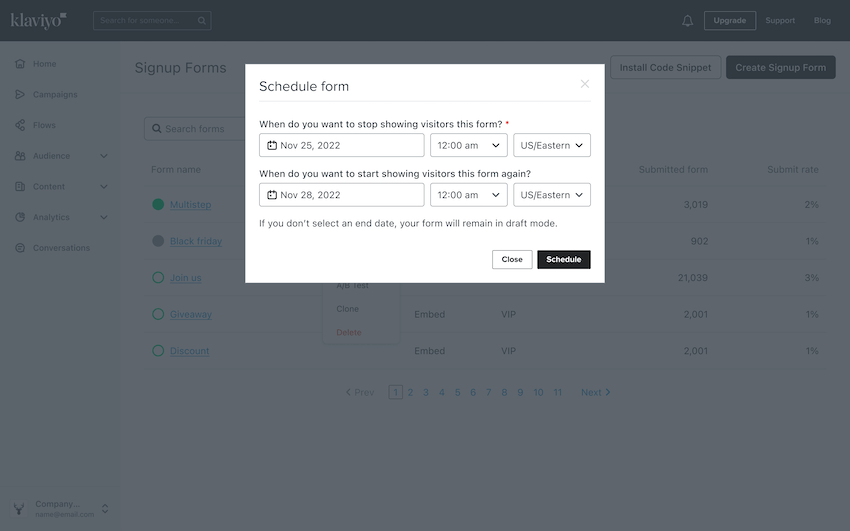Open the Blog link
The image size is (850, 531).
pyautogui.click(x=822, y=21)
